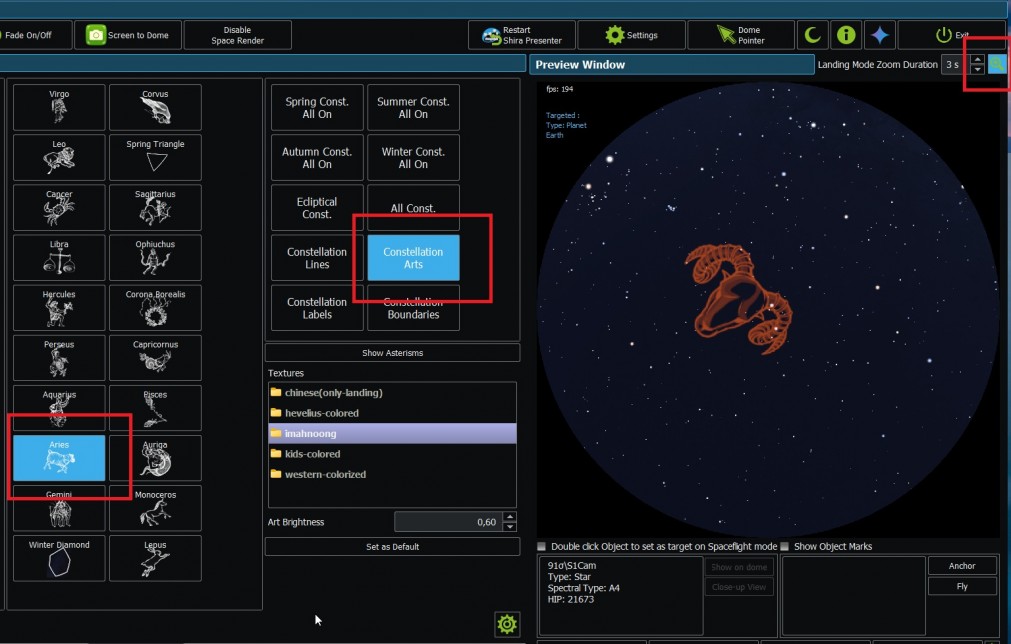
Task: Click the blue four-point star icon
Action: tap(879, 35)
